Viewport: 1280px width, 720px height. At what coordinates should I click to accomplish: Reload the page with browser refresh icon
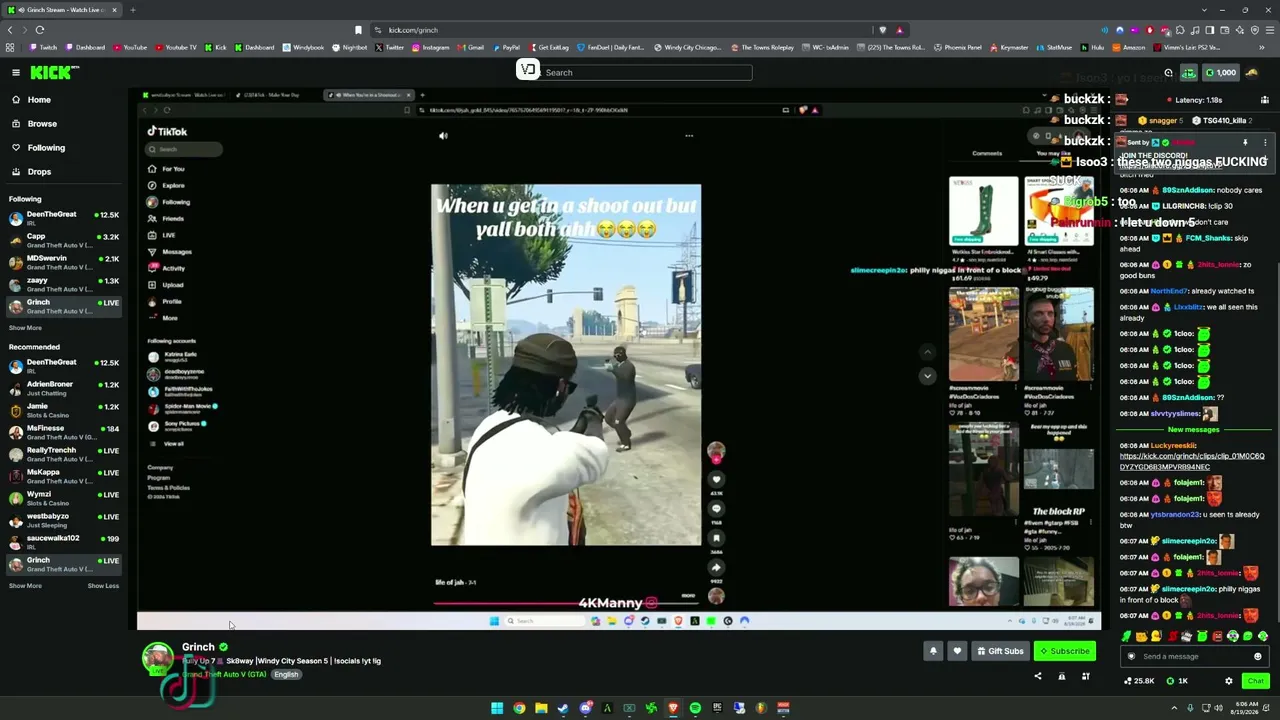point(39,30)
